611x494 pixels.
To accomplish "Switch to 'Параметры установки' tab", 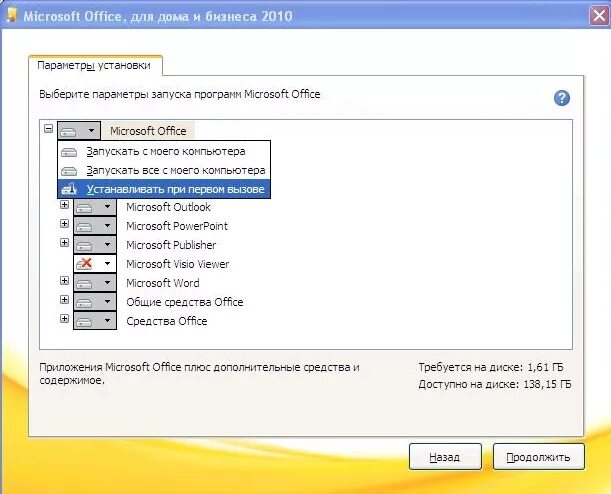I will [x=95, y=65].
